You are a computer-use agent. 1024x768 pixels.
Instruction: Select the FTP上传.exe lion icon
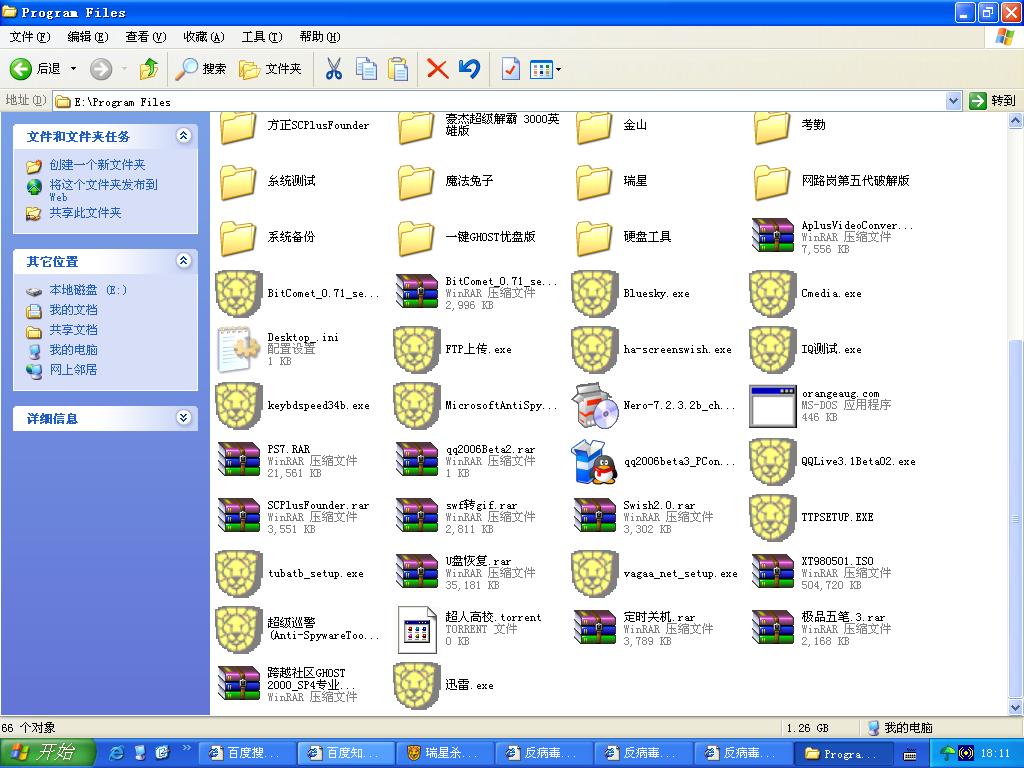tap(416, 350)
